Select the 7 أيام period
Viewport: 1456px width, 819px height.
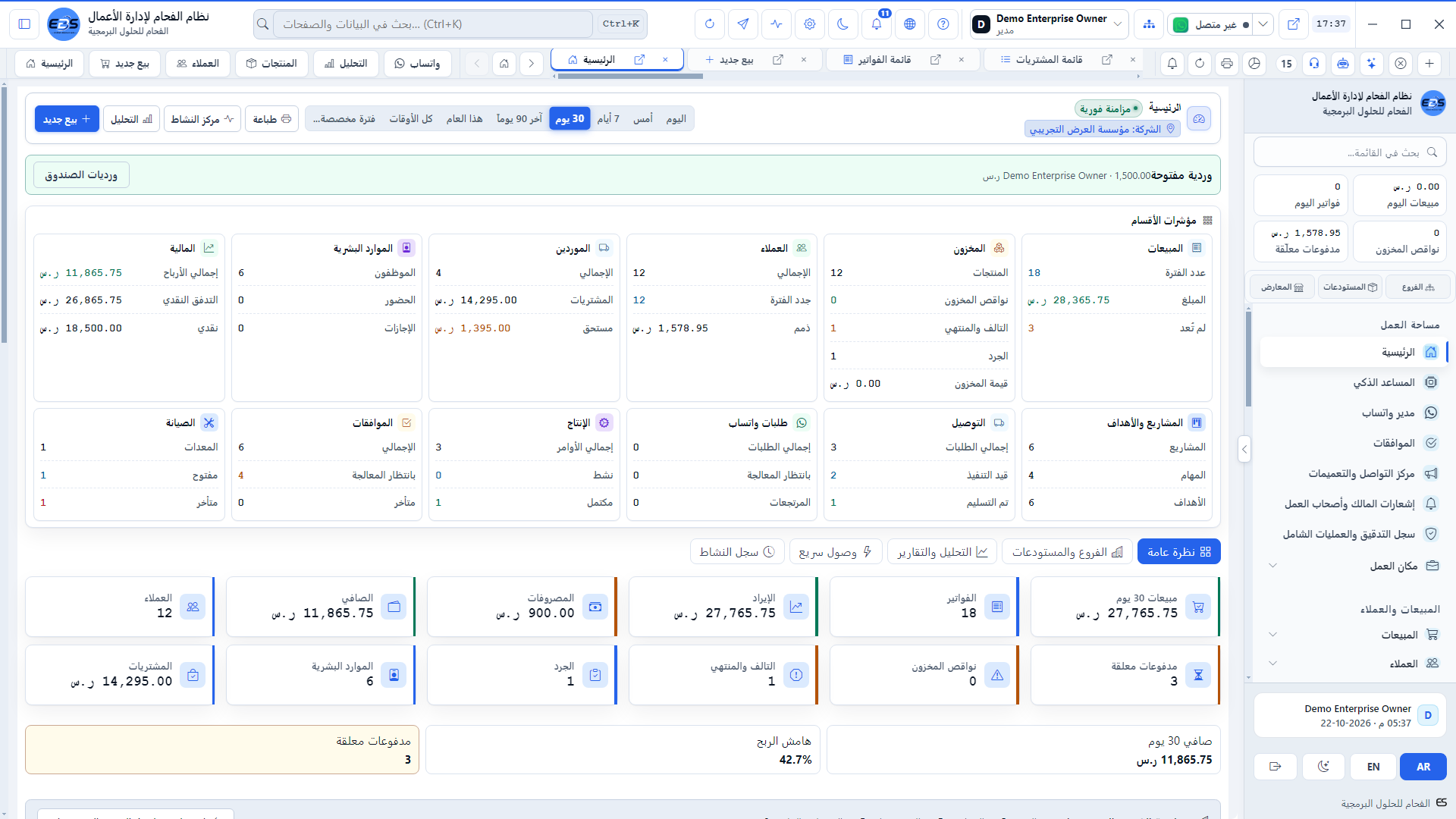coord(608,119)
